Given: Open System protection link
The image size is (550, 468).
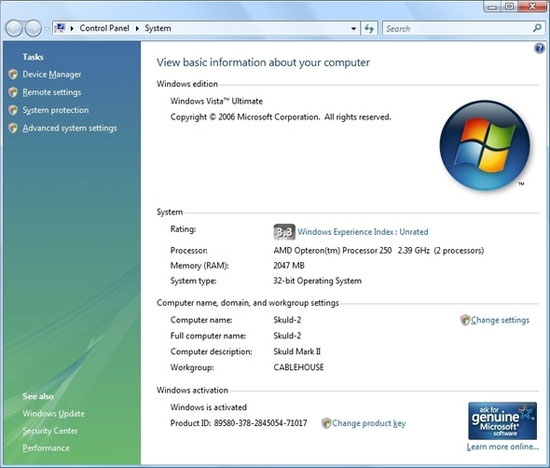Looking at the screenshot, I should 55,110.
